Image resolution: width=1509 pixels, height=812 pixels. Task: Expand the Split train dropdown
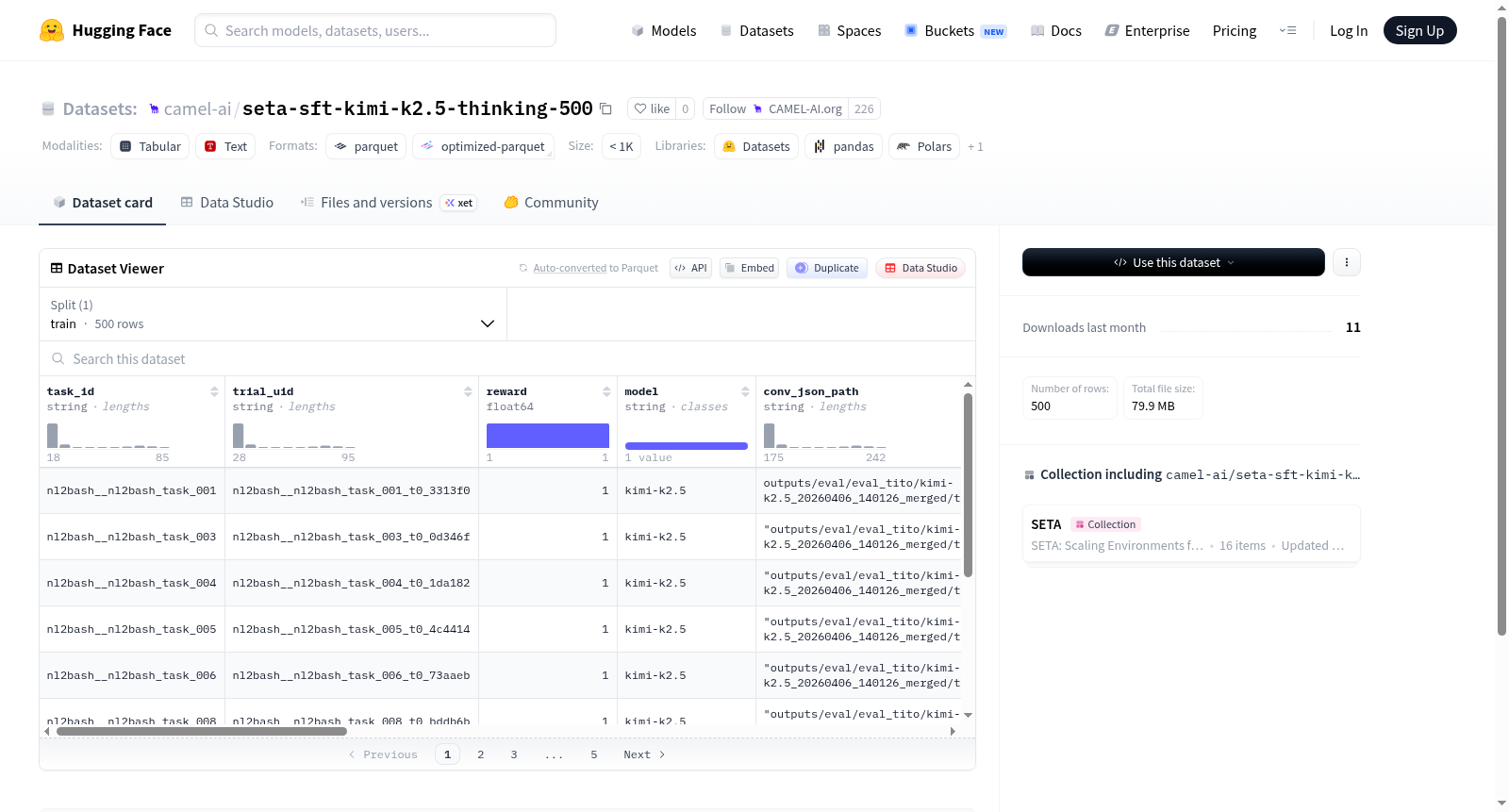pos(273,314)
